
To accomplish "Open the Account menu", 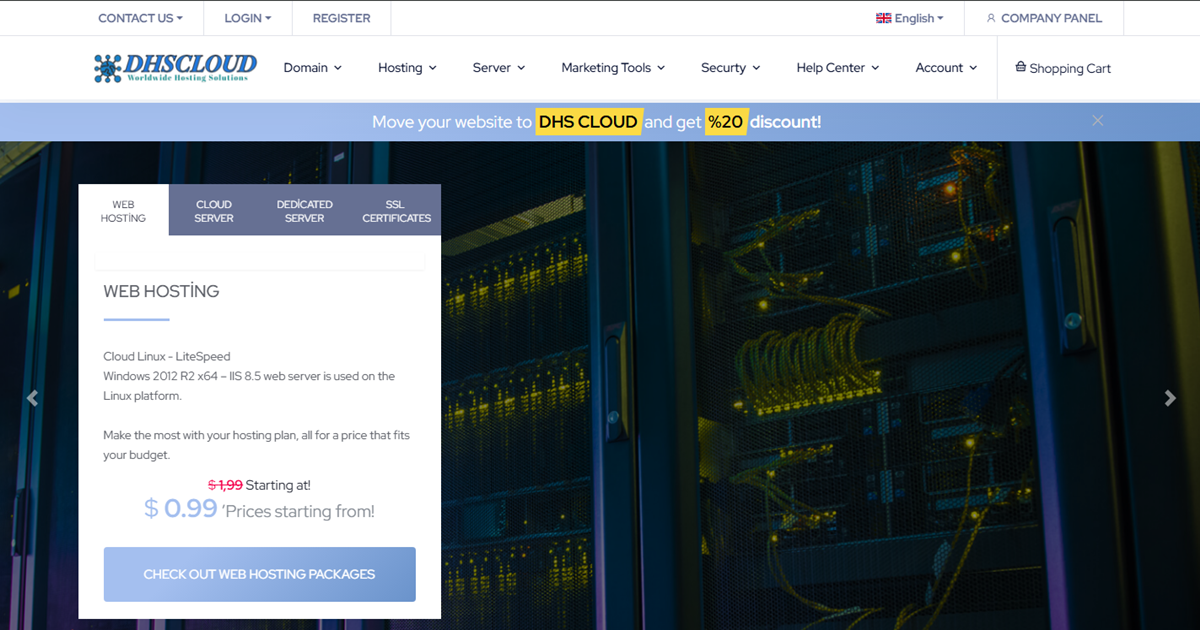I will tap(946, 68).
